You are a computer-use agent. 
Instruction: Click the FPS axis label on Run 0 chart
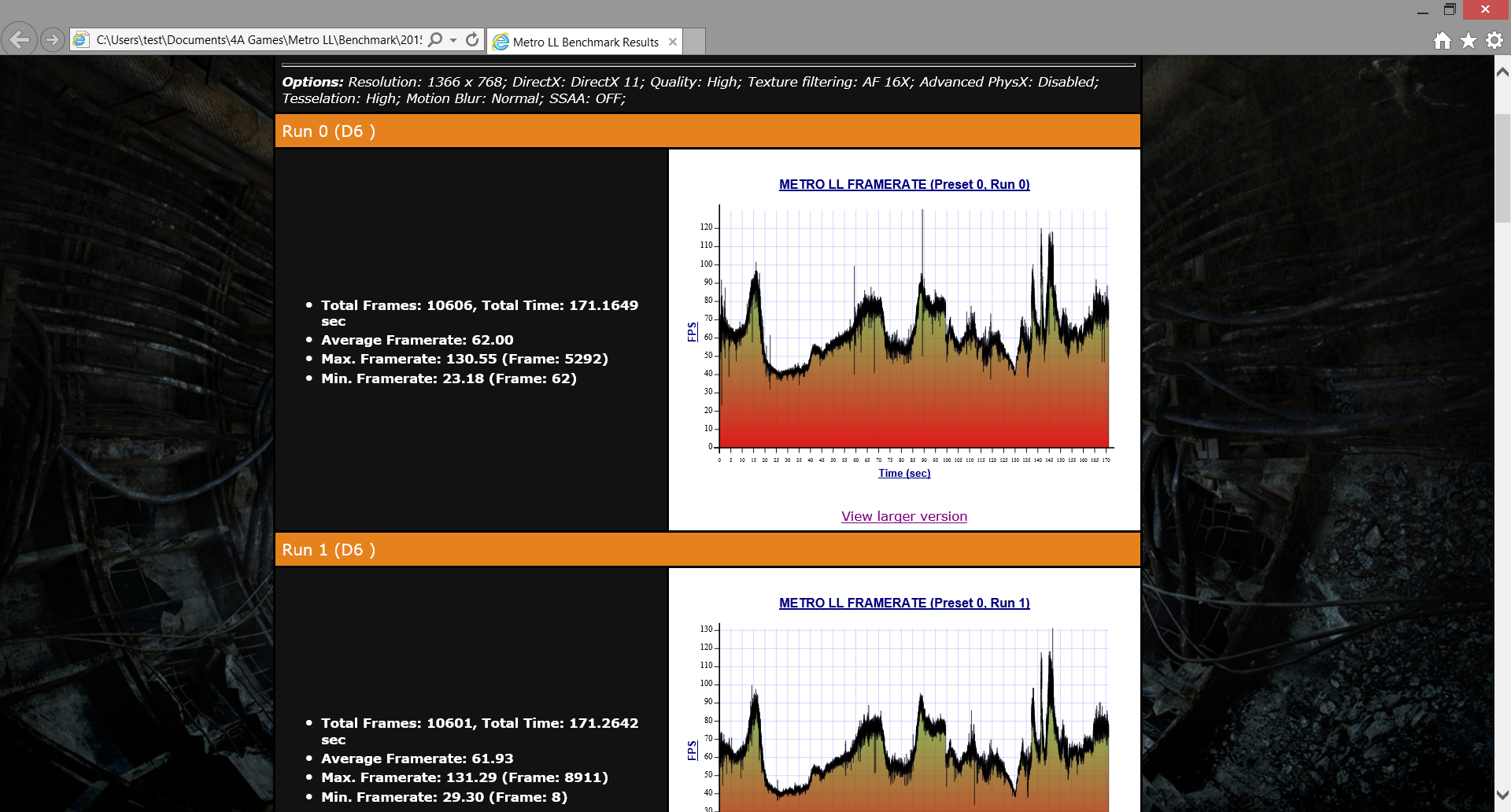coord(692,331)
